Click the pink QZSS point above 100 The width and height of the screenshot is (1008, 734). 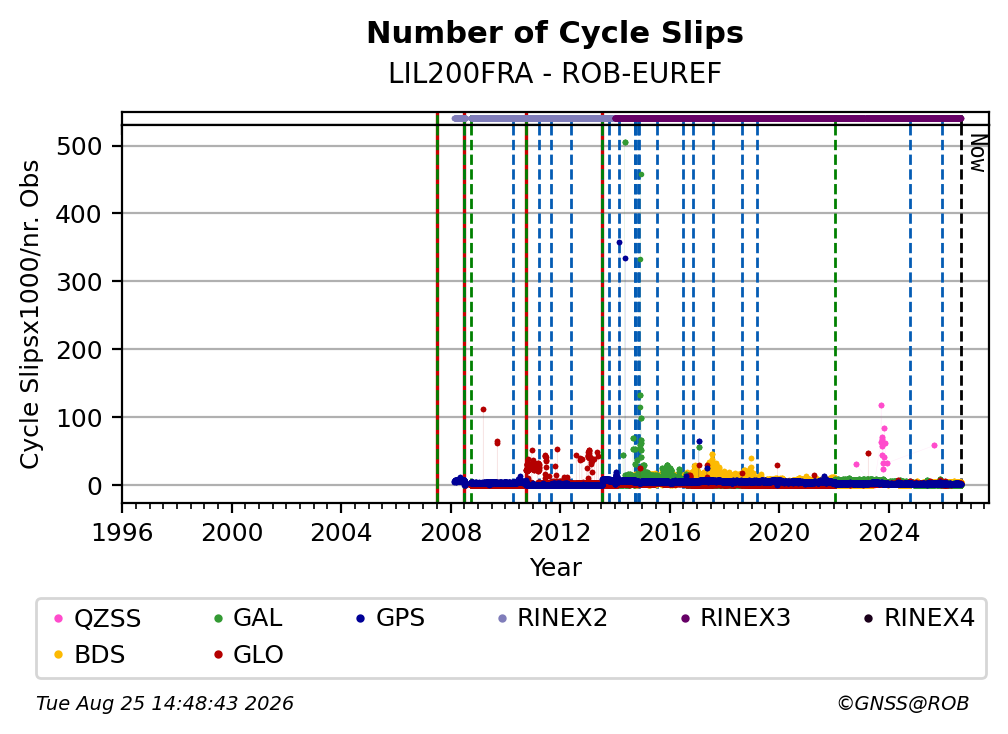pyautogui.click(x=881, y=406)
